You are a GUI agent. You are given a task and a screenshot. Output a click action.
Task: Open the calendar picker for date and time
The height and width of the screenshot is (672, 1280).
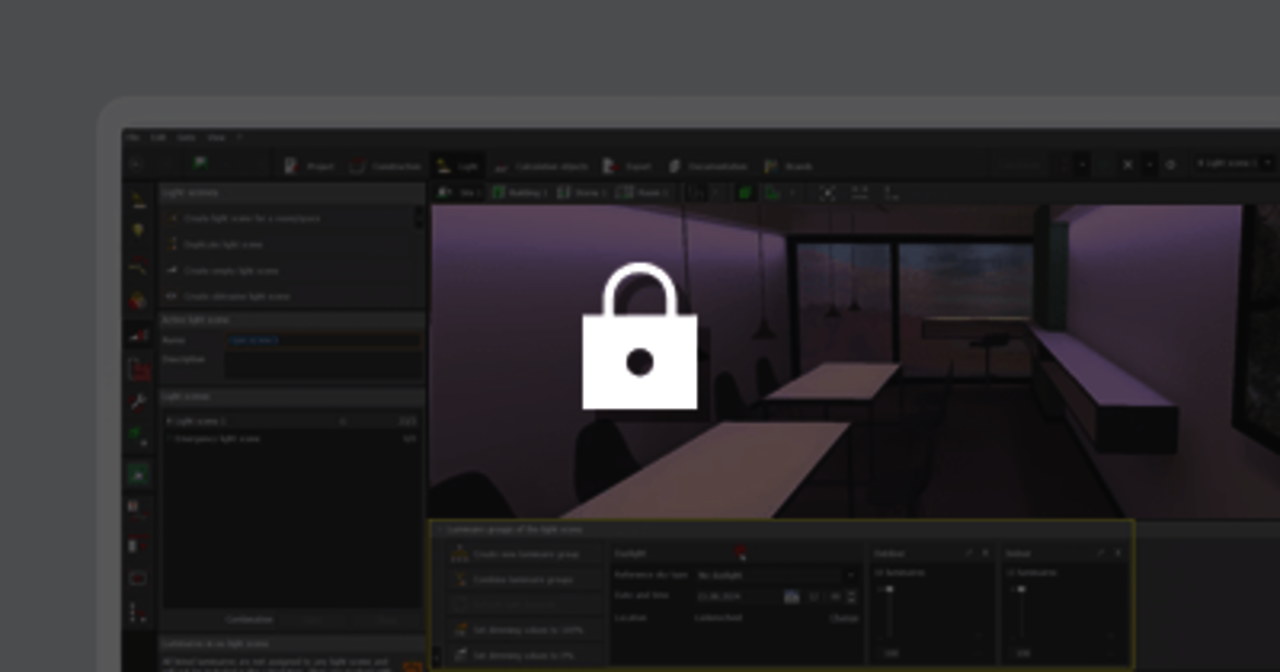click(x=791, y=597)
